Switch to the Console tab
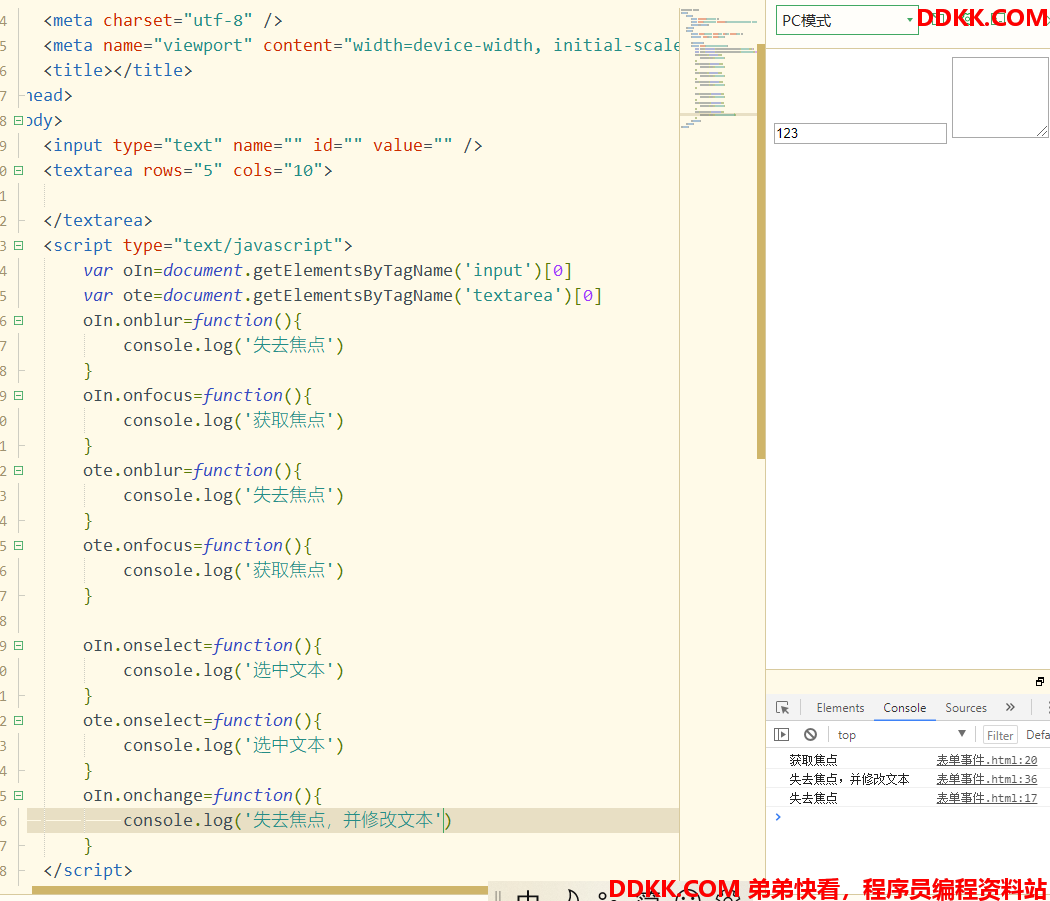The width and height of the screenshot is (1050, 901). 904,707
